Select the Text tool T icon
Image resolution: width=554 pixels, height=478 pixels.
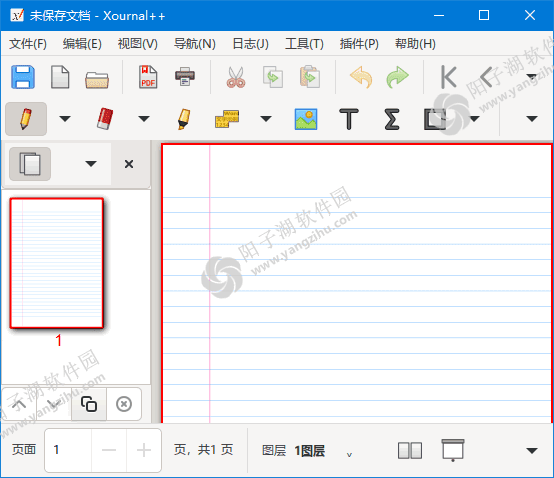click(x=349, y=119)
